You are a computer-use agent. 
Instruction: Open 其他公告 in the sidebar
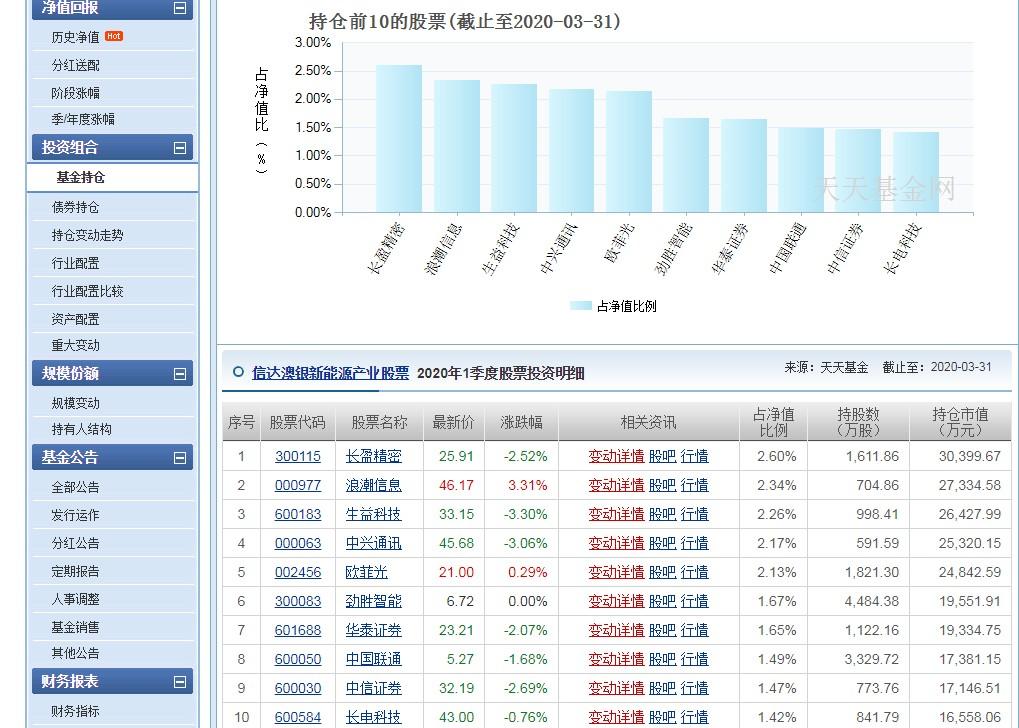[x=75, y=653]
